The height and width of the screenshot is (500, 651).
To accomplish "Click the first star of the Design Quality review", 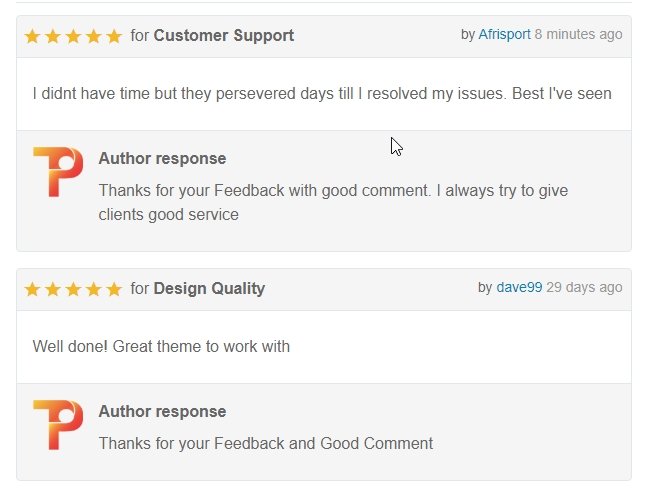I will tap(33, 290).
